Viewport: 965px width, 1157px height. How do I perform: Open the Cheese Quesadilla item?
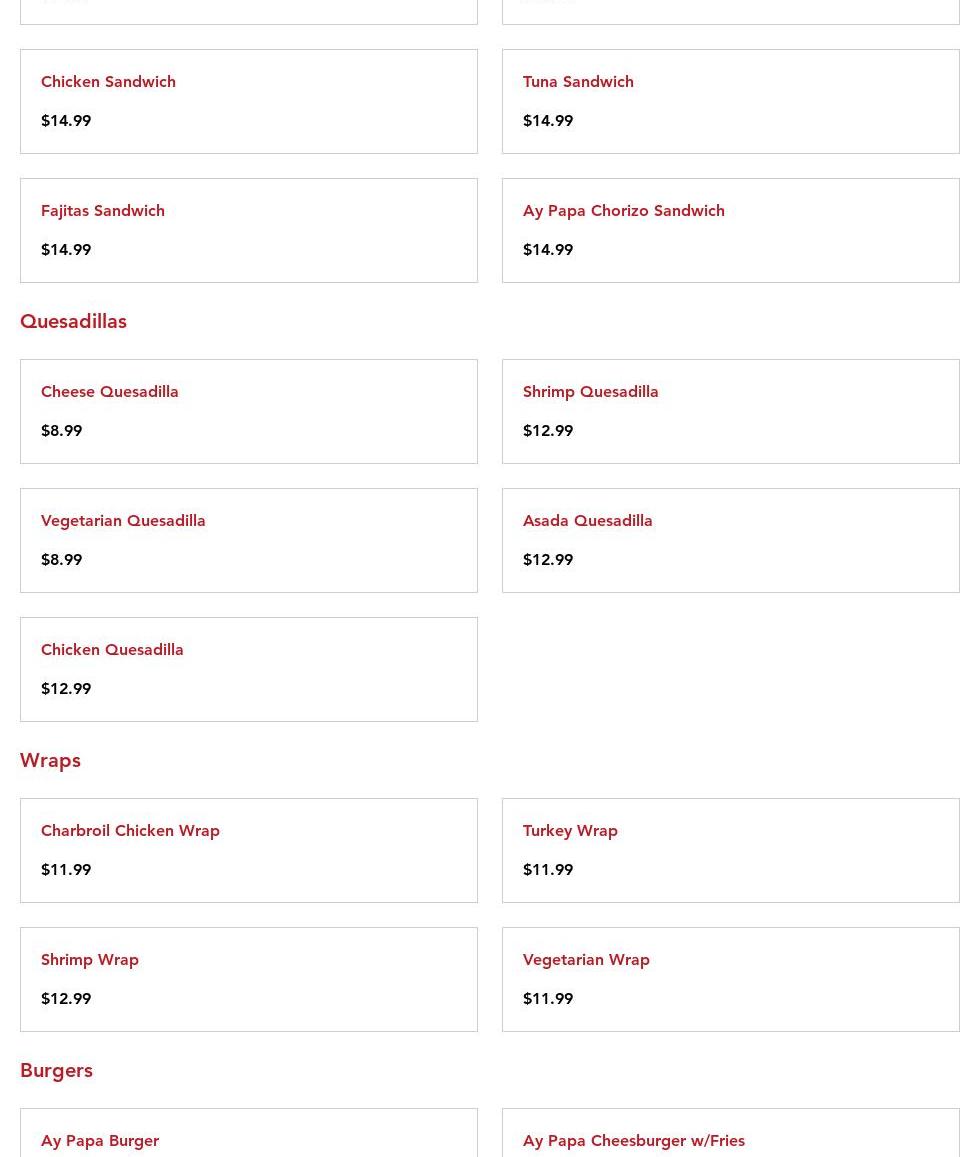point(249,412)
